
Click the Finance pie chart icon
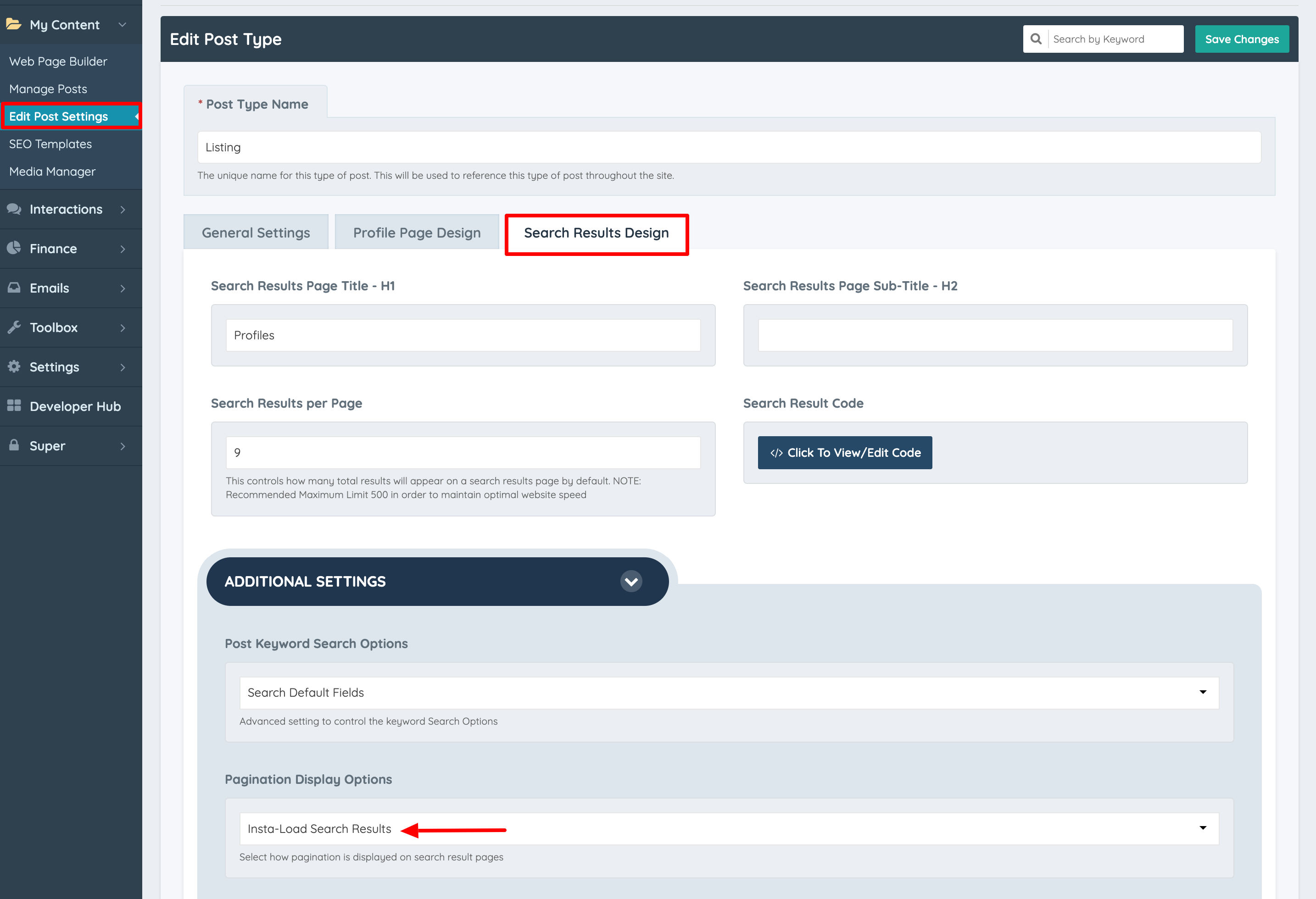(14, 248)
